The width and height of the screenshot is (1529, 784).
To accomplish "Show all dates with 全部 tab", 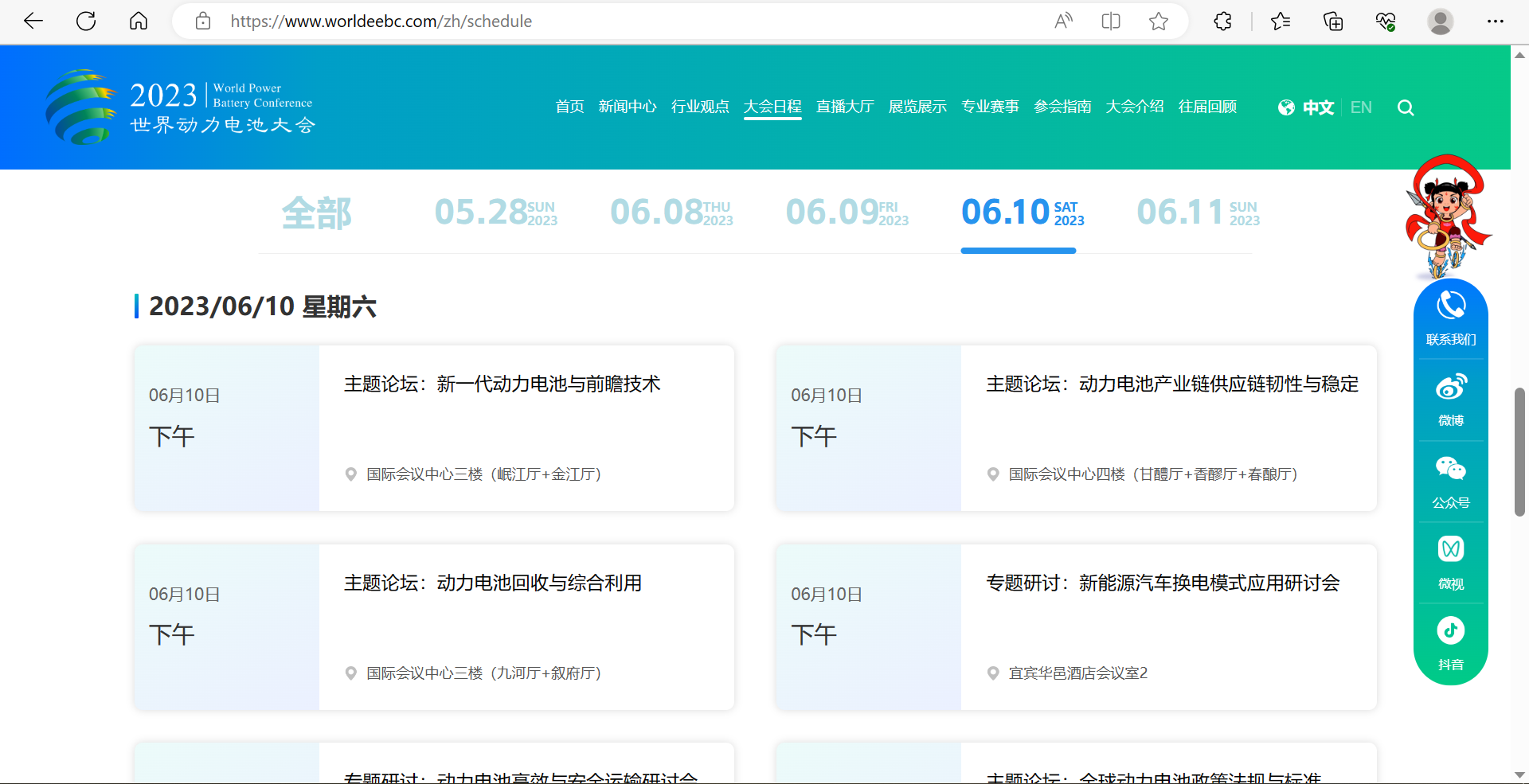I will pyautogui.click(x=316, y=213).
